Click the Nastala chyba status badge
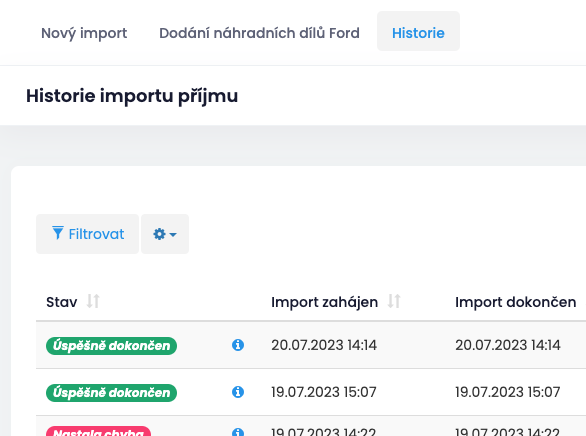The width and height of the screenshot is (586, 436). point(98,432)
